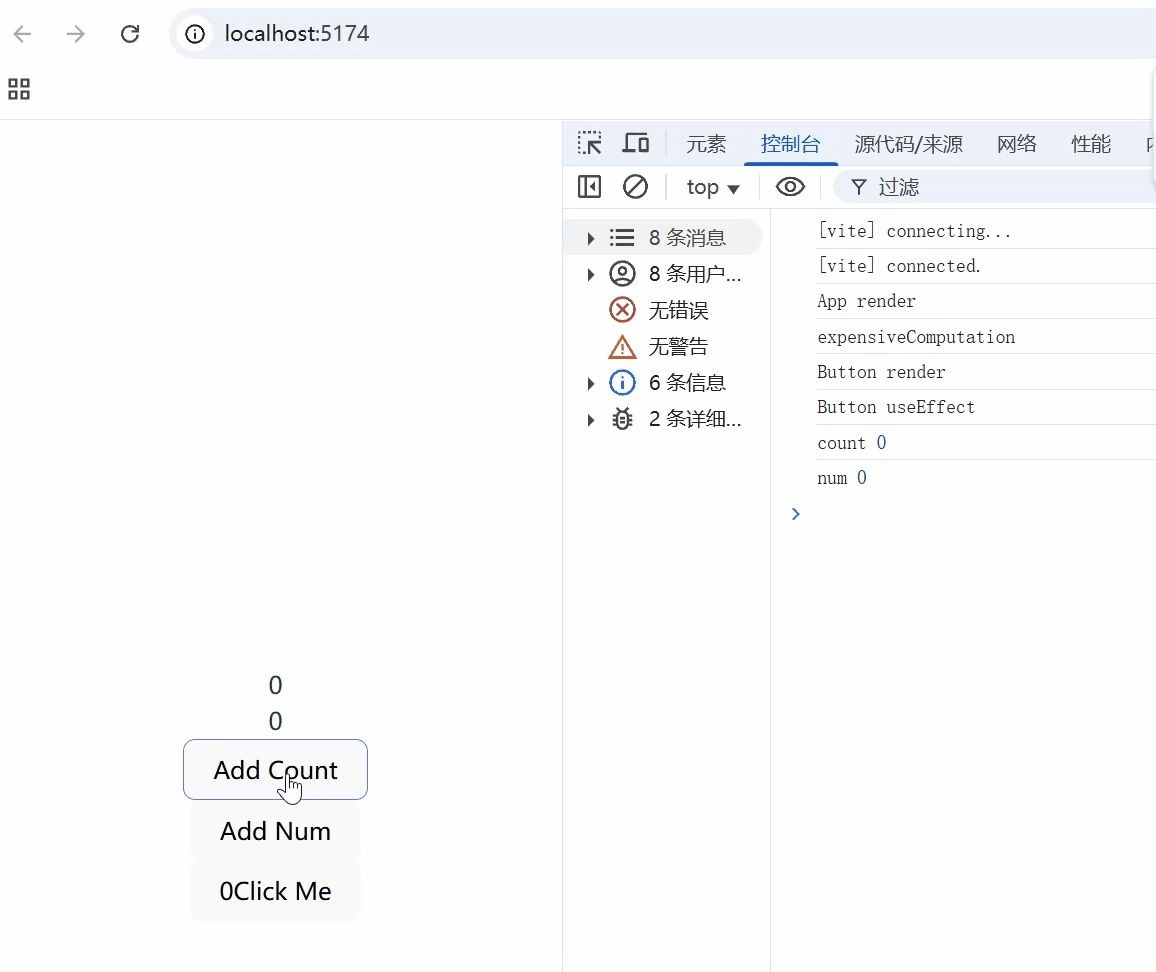Select the 无错误 filter row
This screenshot has height=972, width=1156.
point(662,310)
